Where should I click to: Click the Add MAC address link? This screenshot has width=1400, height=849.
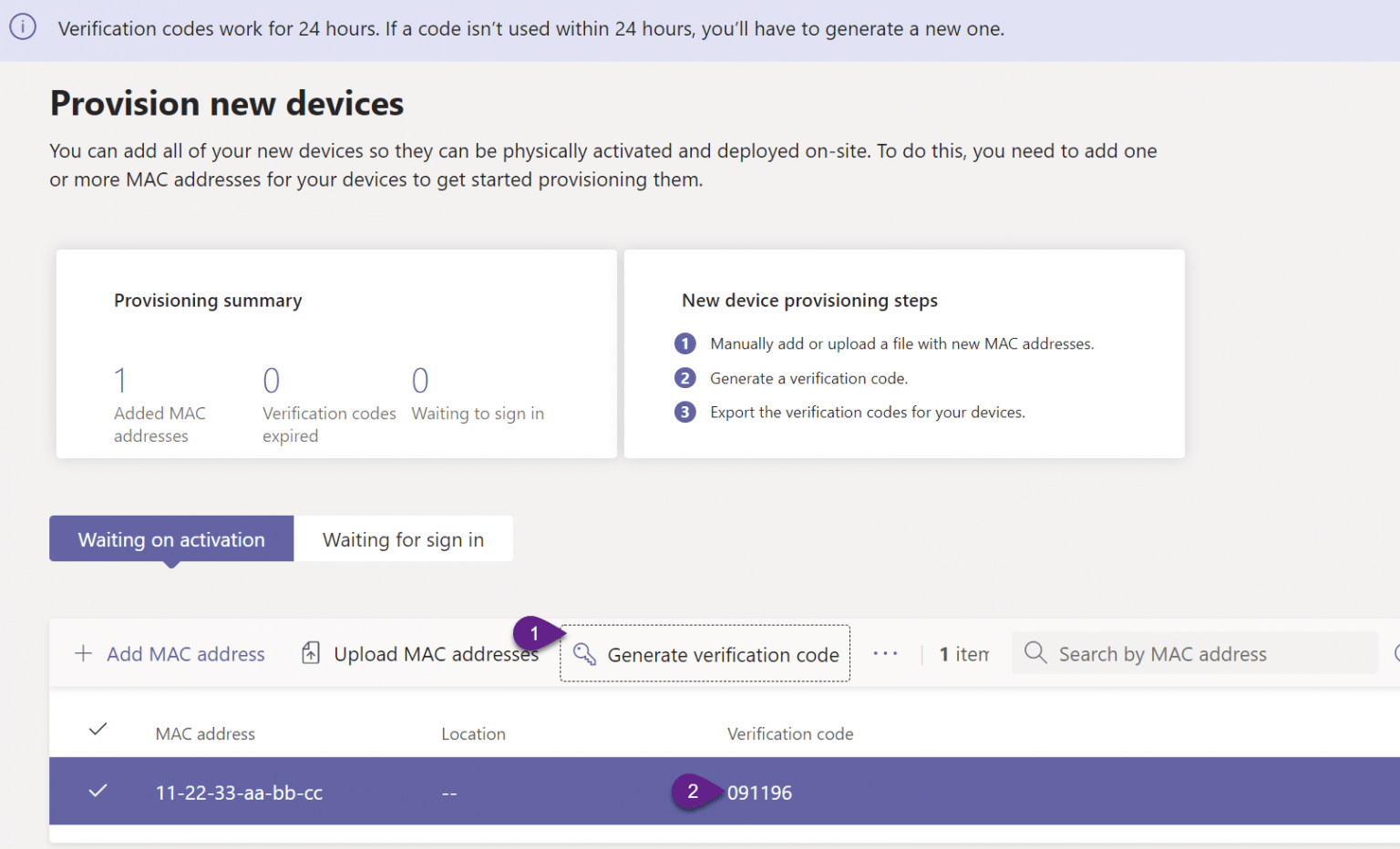pyautogui.click(x=185, y=653)
